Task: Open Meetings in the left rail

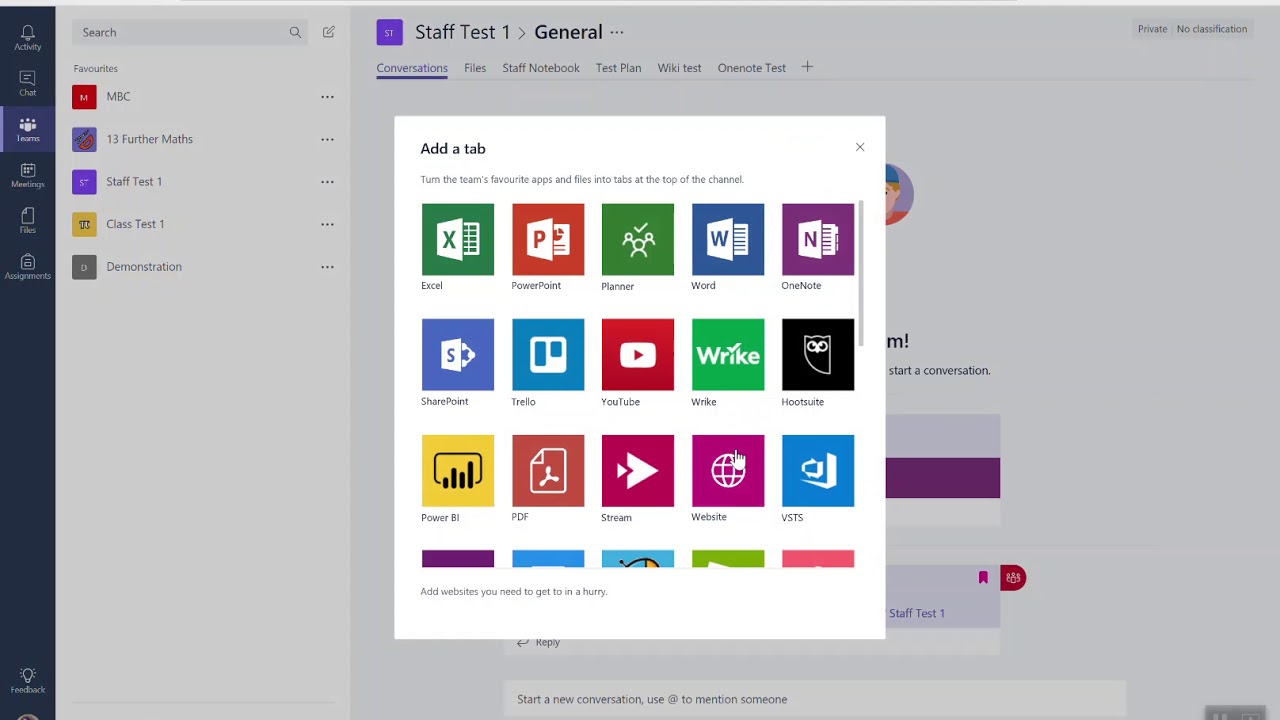Action: pos(27,176)
